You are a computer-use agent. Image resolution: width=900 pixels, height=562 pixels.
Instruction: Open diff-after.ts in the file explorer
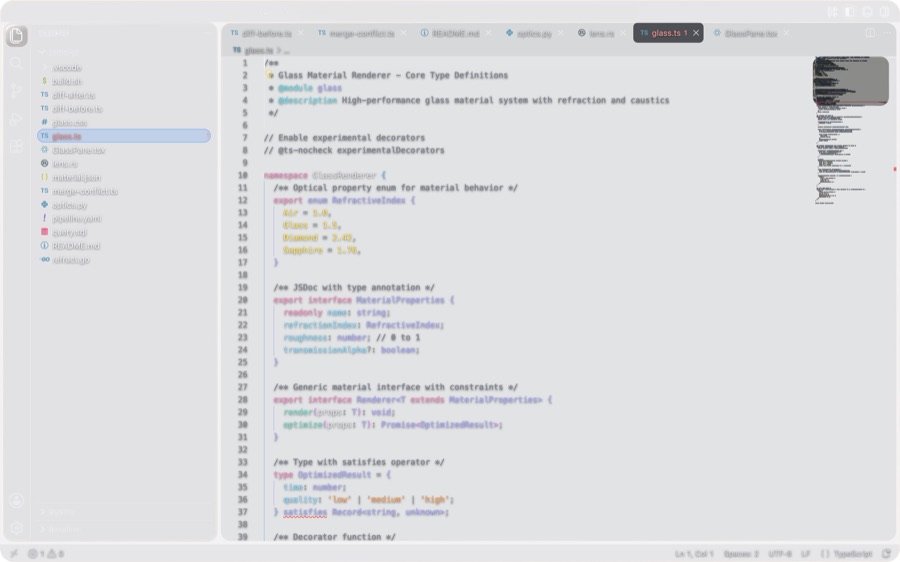tap(123, 95)
